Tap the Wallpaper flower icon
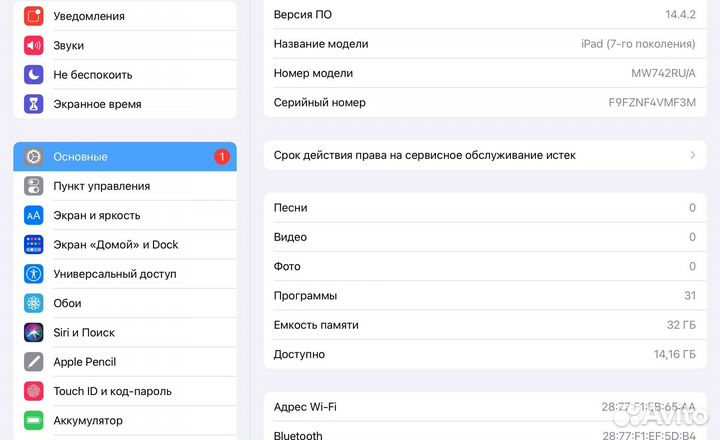The width and height of the screenshot is (720, 440). (34, 303)
